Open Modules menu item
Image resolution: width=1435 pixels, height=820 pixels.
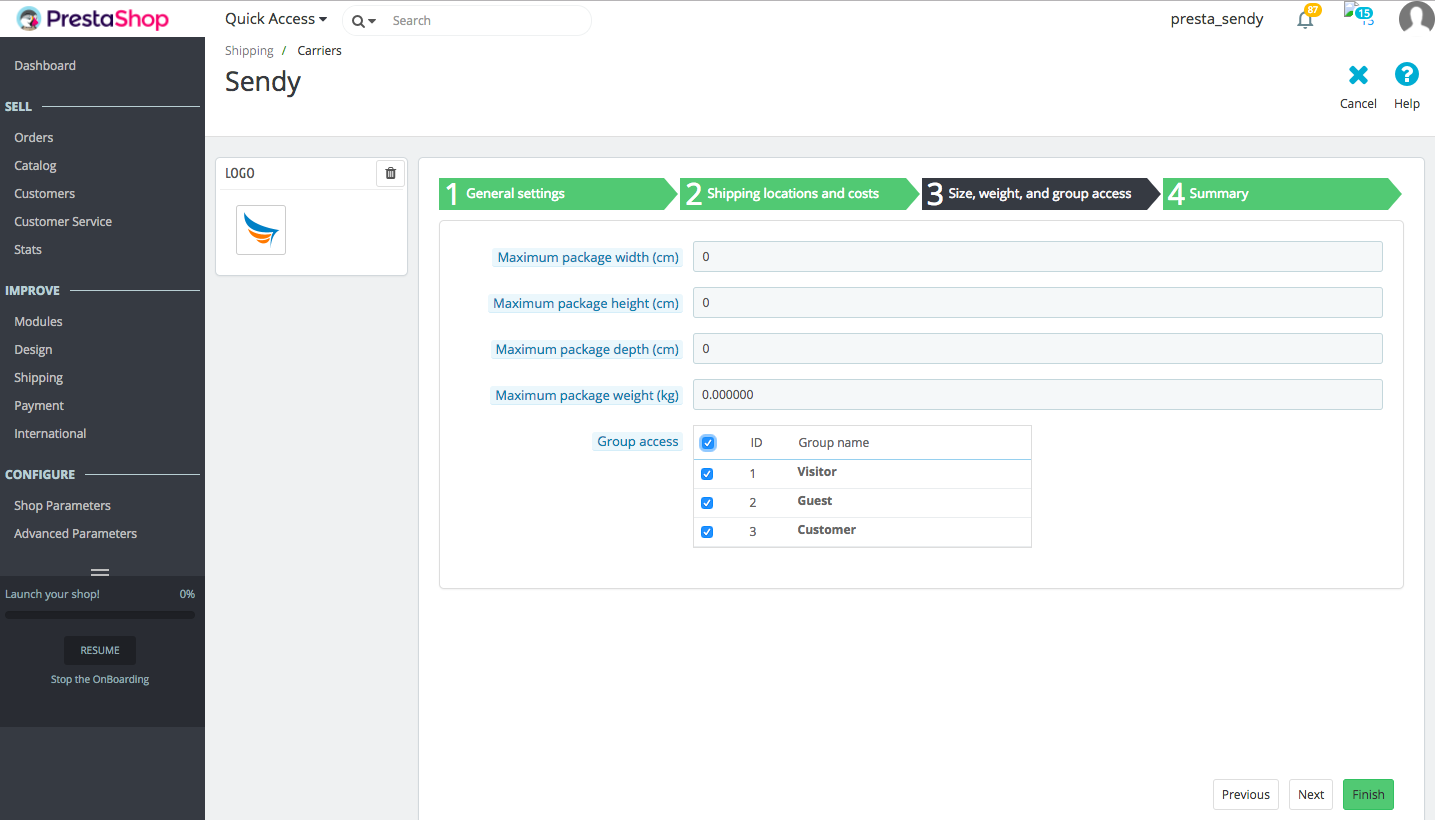(38, 321)
